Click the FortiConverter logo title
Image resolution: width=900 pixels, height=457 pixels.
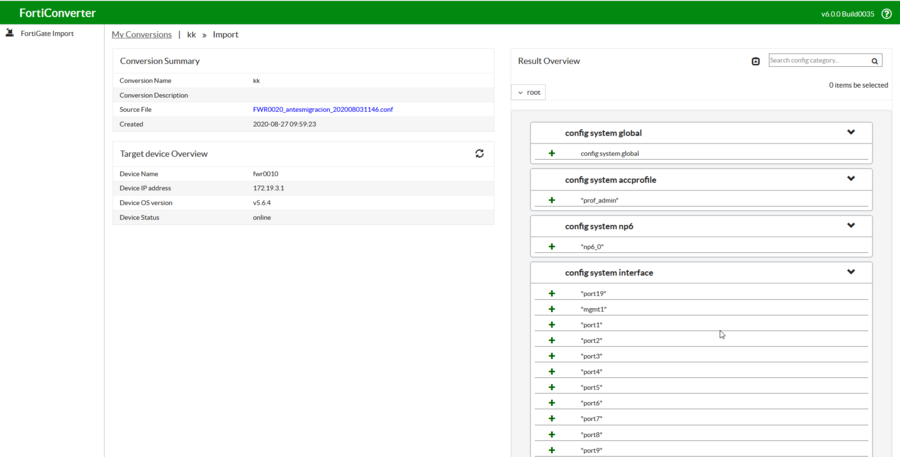pos(57,13)
